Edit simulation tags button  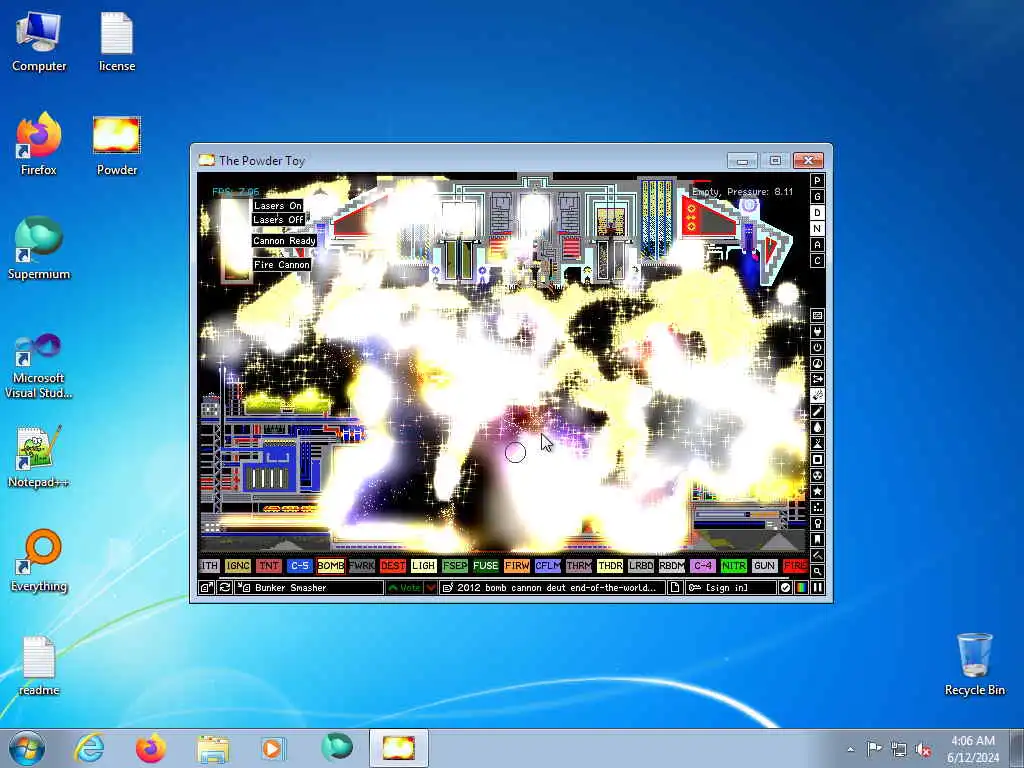(x=552, y=588)
